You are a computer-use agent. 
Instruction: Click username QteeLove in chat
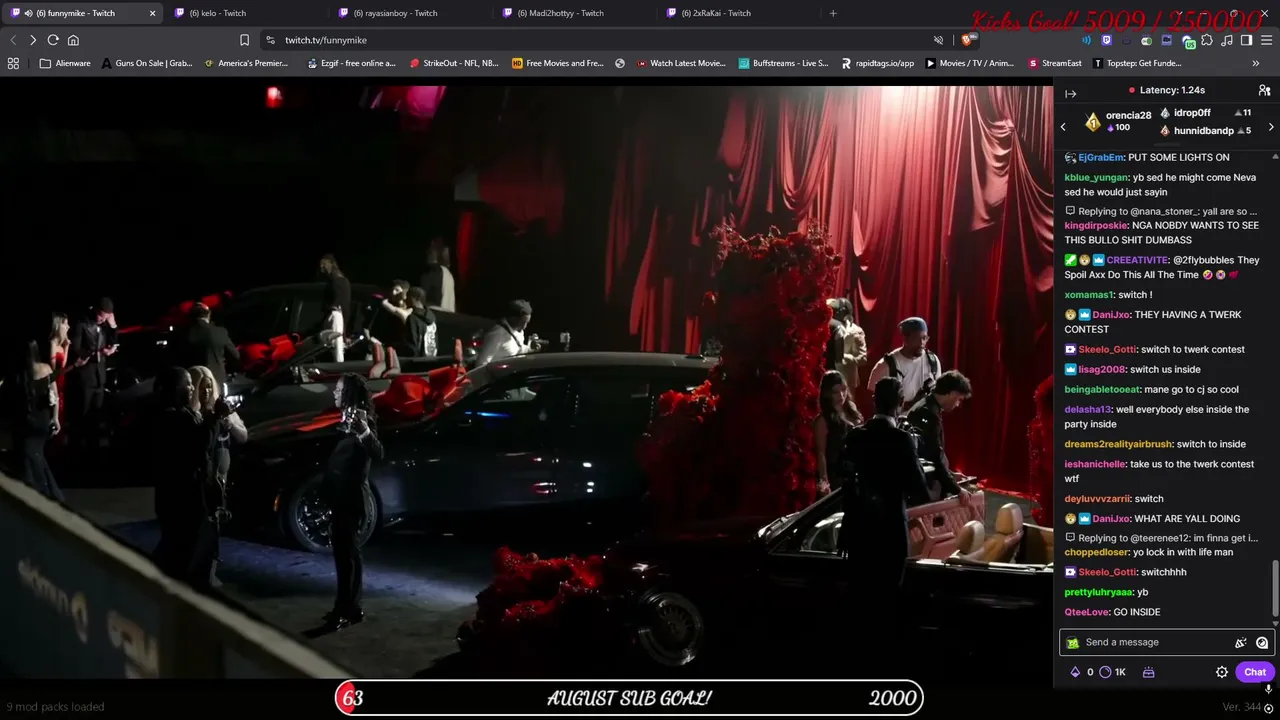1087,612
